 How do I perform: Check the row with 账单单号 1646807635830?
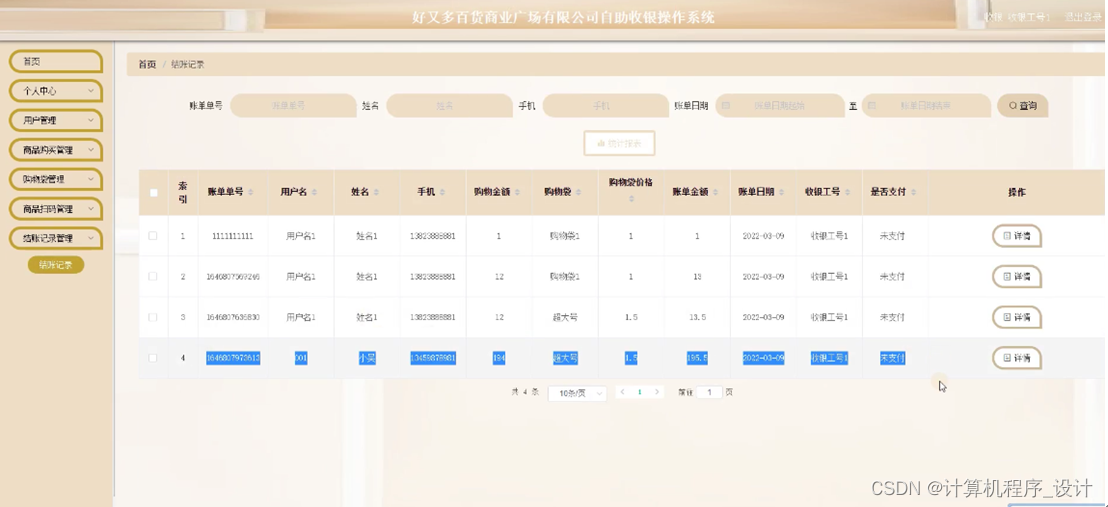pos(153,317)
